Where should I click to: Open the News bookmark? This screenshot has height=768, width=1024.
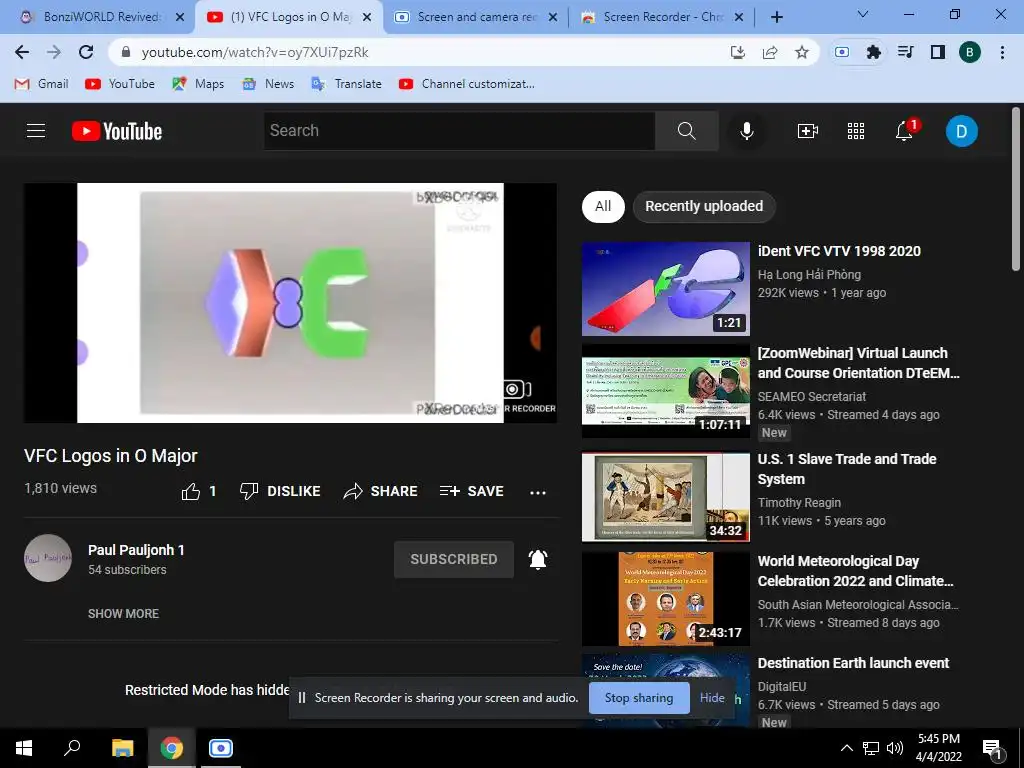tap(268, 84)
